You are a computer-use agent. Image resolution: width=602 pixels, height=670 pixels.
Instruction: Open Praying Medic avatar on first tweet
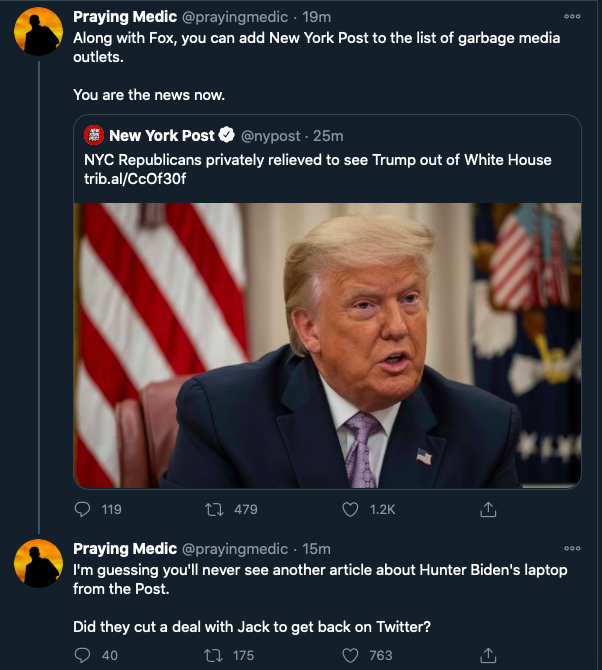click(39, 31)
